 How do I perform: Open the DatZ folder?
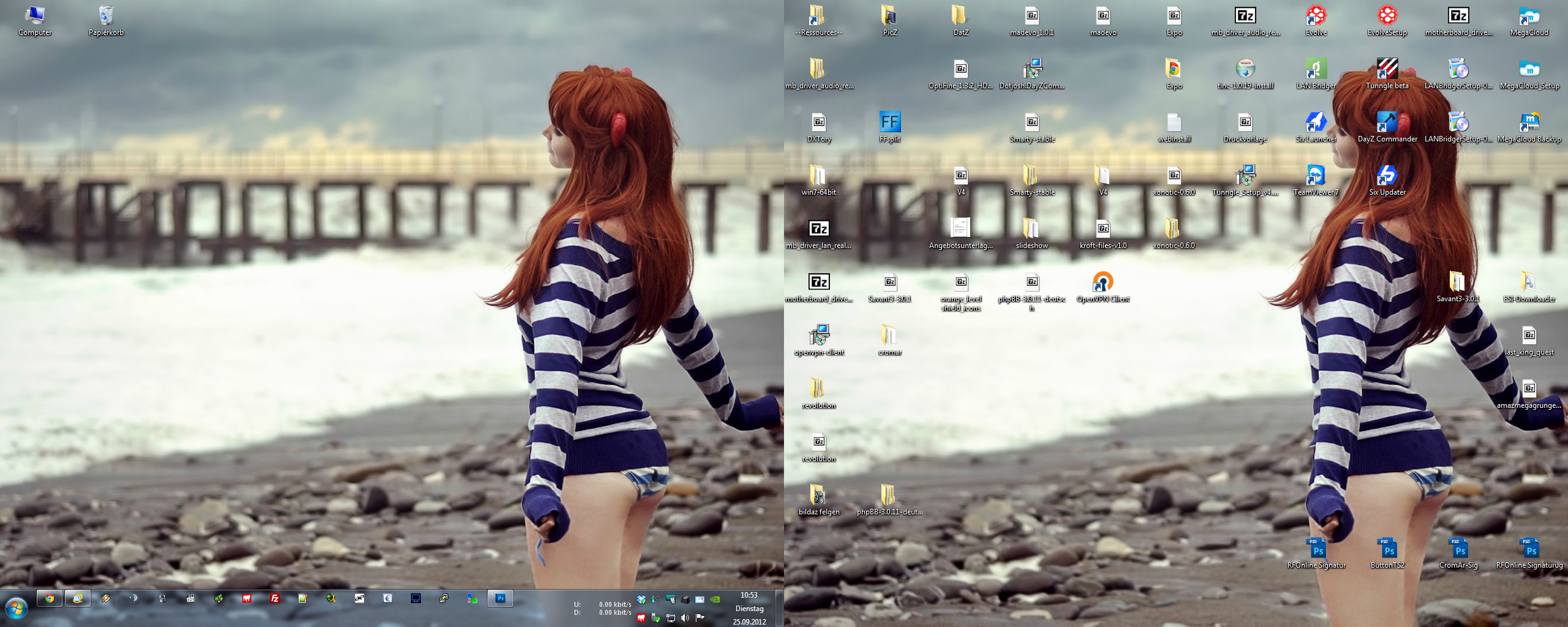pyautogui.click(x=960, y=21)
